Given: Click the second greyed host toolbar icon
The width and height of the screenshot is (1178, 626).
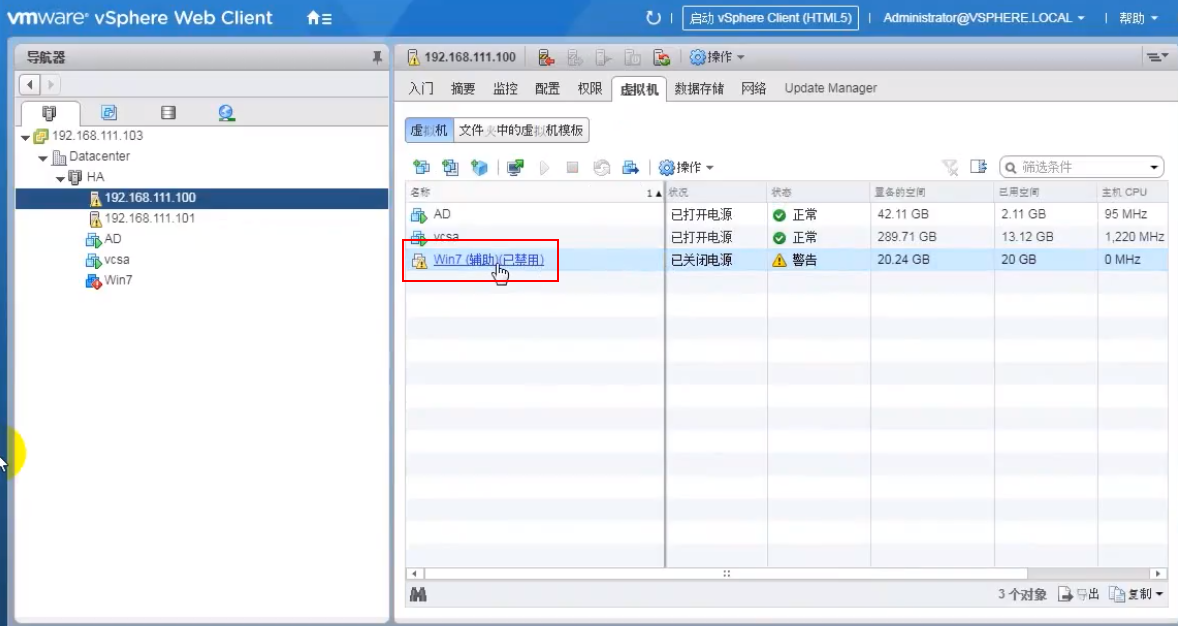Looking at the screenshot, I should click(575, 57).
